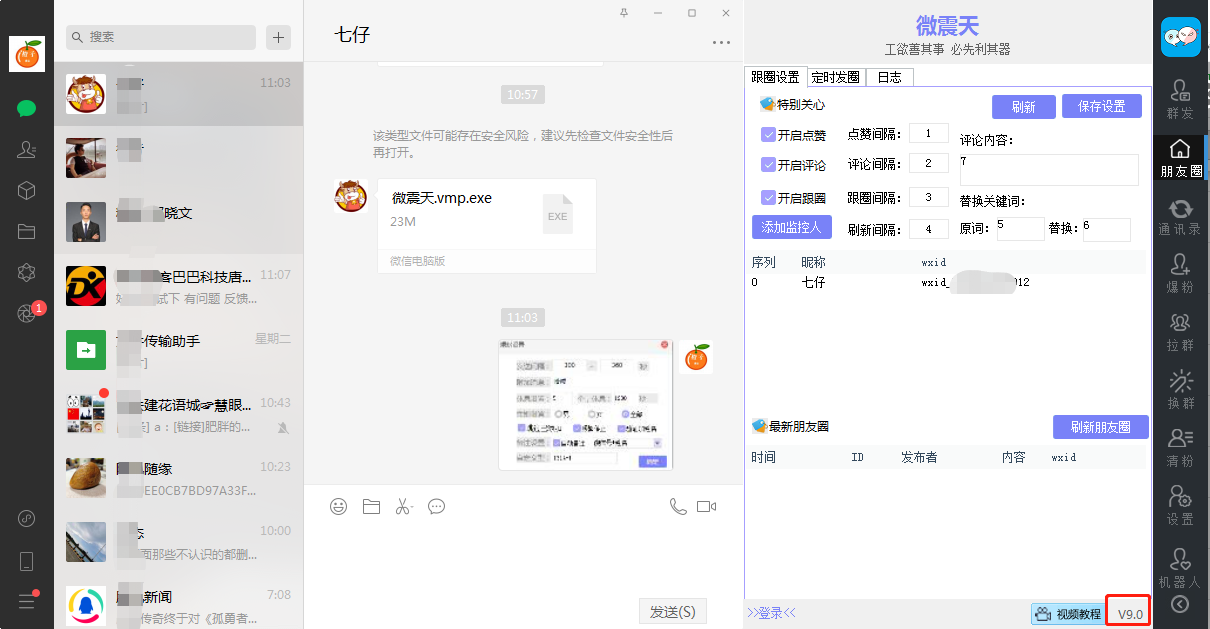The height and width of the screenshot is (629, 1210).
Task: Switch to the 定时发圈 tab
Action: 835,77
